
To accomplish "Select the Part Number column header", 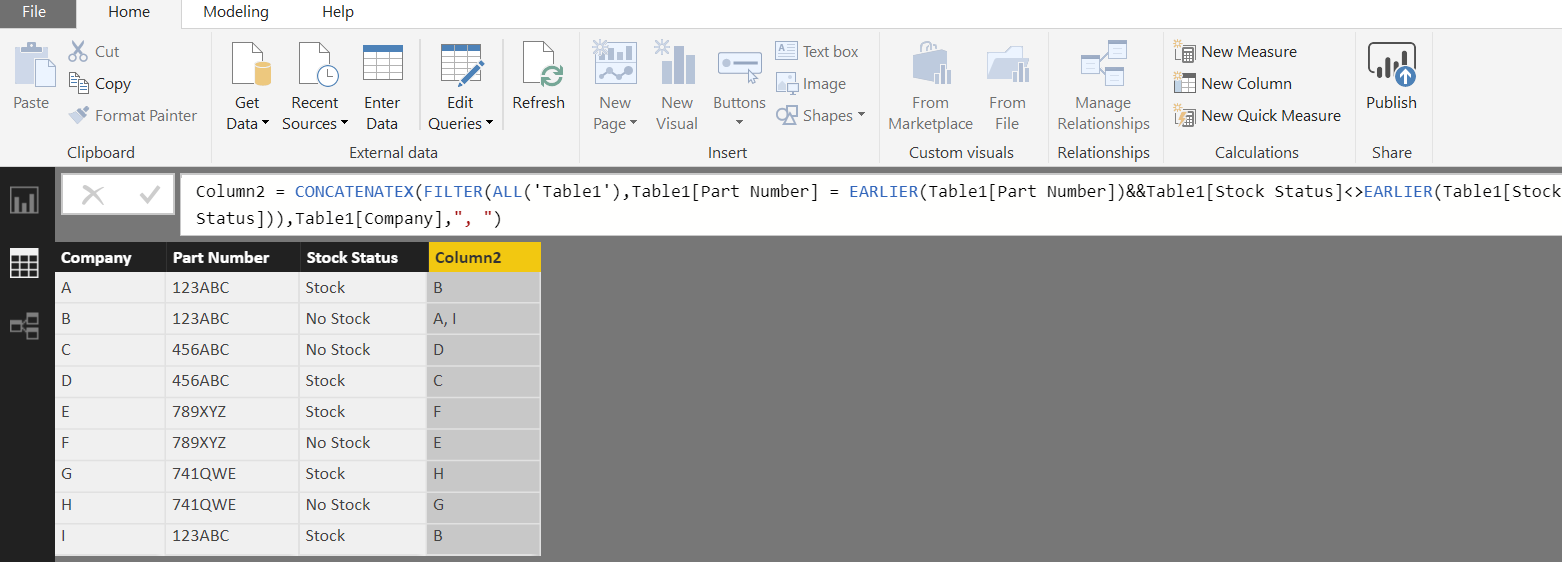I will coord(232,258).
